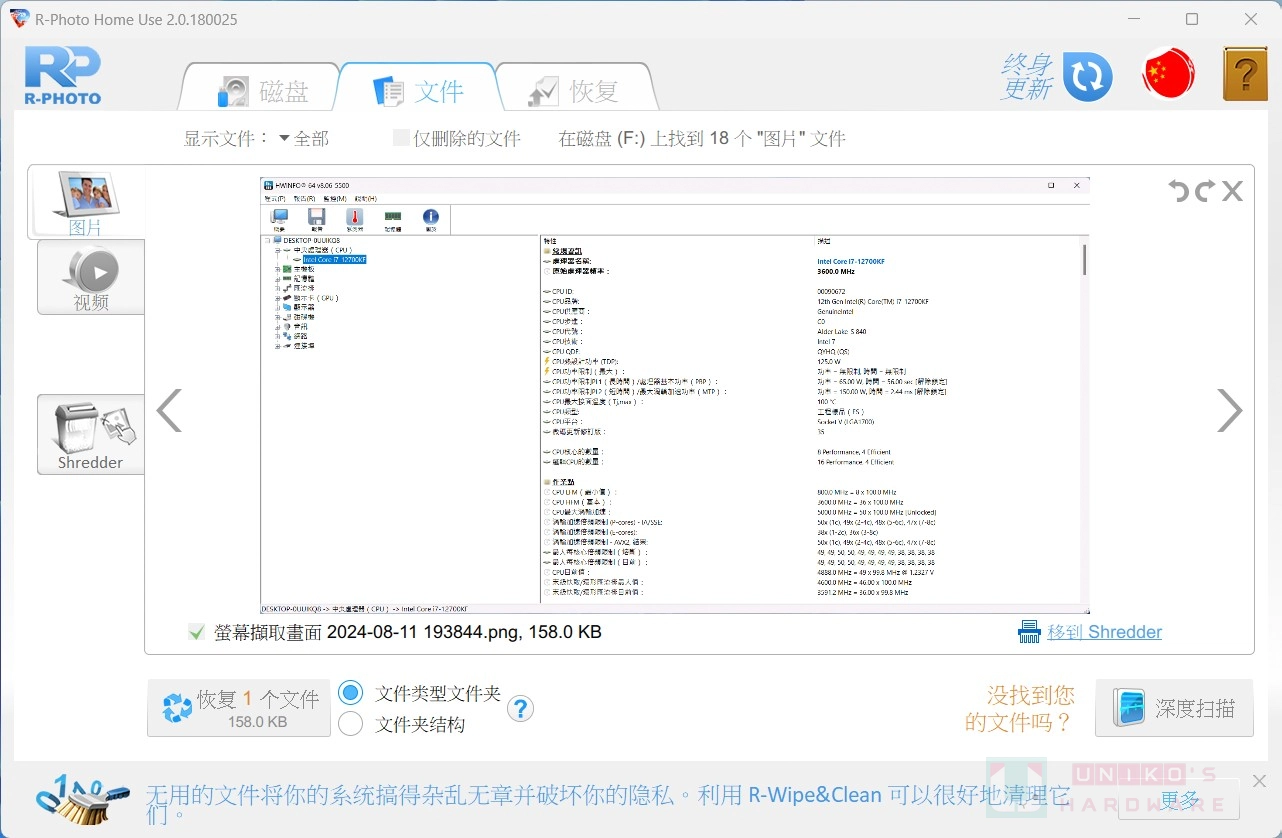Select the 图片 (Pictures) category
Image resolution: width=1282 pixels, height=838 pixels.
(86, 204)
